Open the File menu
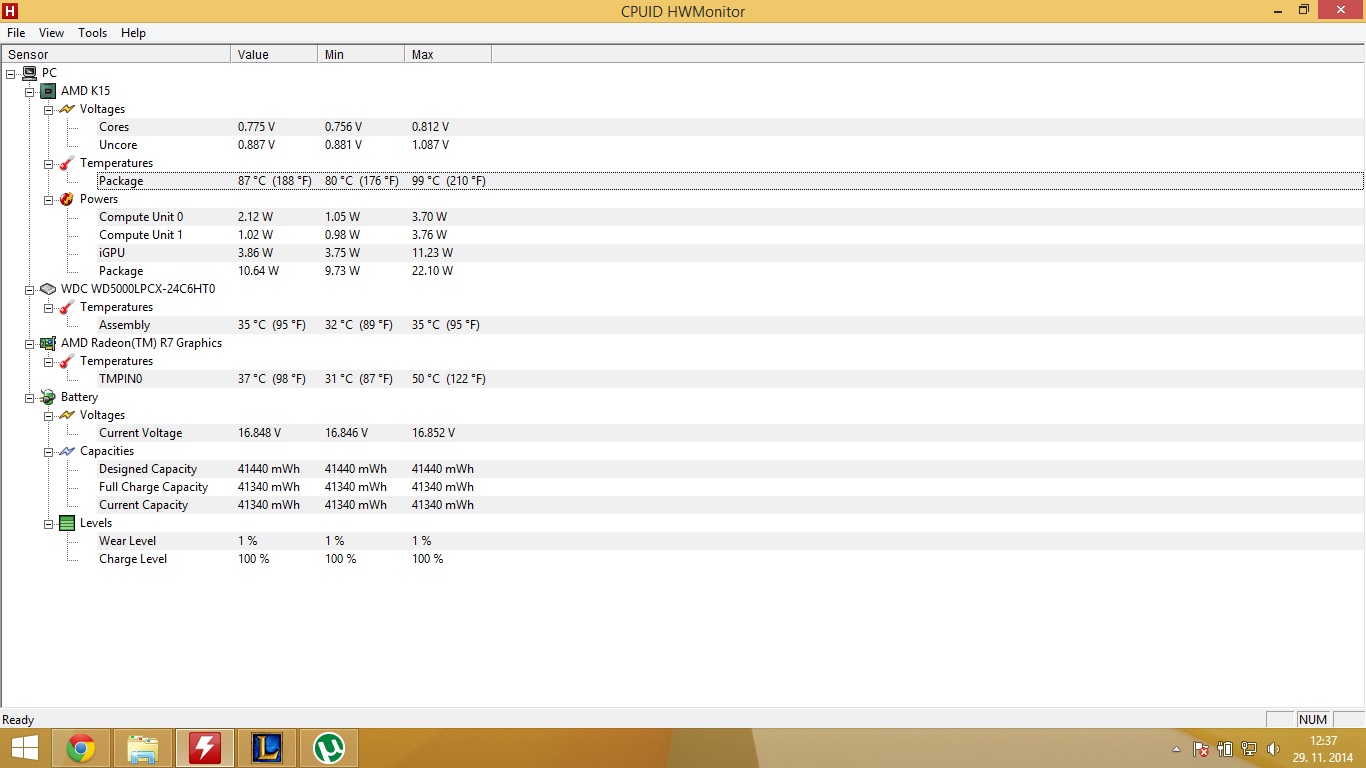Viewport: 1366px width, 768px height. click(16, 33)
